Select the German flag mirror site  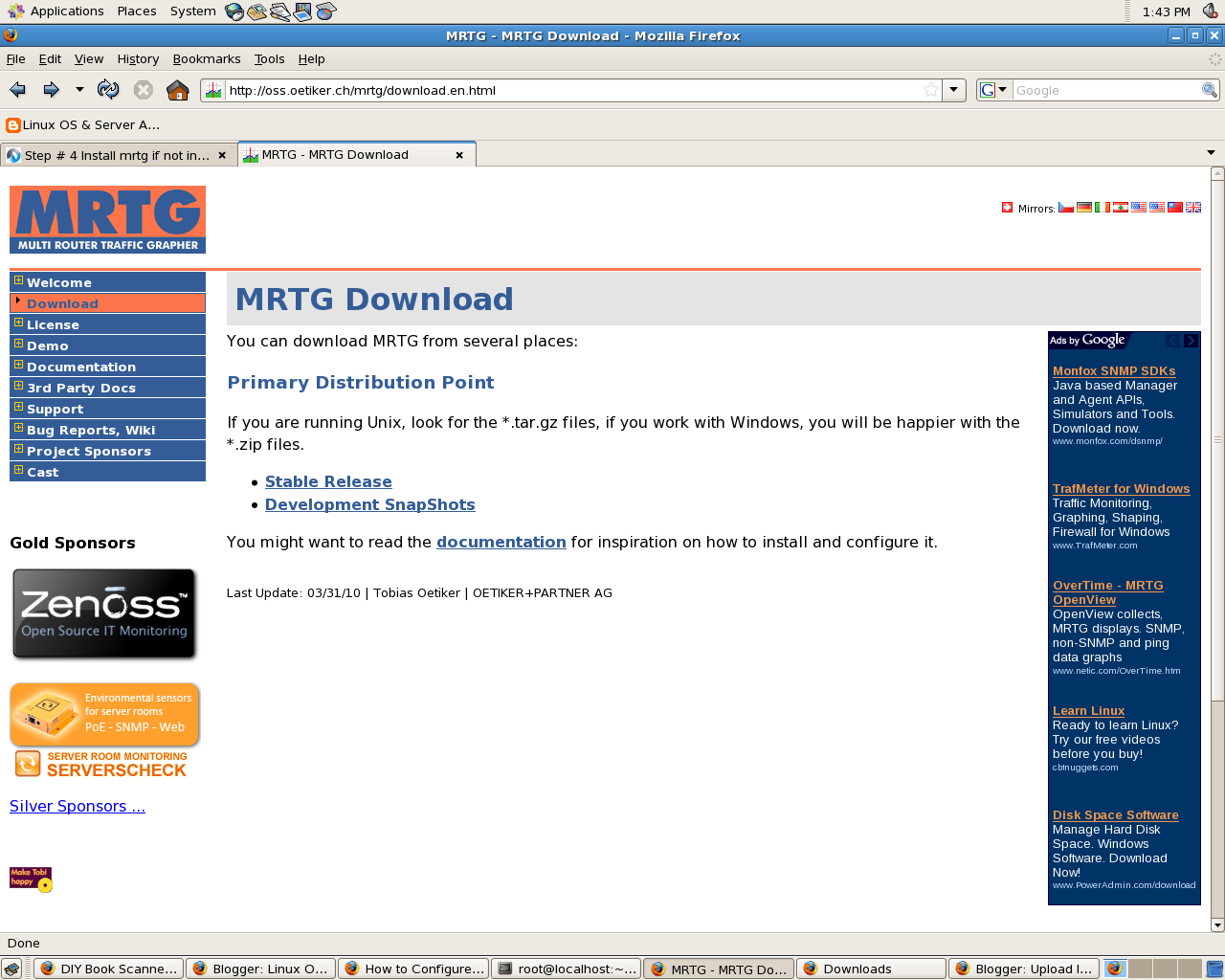(x=1084, y=207)
